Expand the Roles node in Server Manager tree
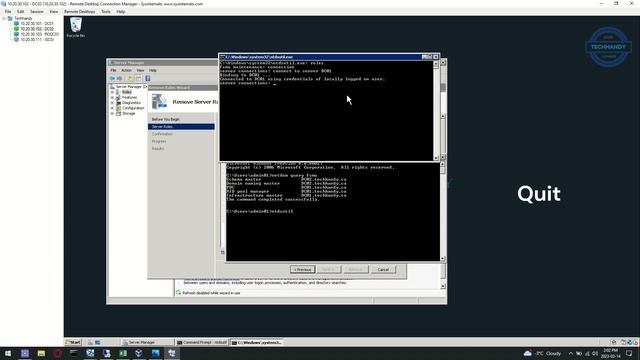 (x=112, y=92)
